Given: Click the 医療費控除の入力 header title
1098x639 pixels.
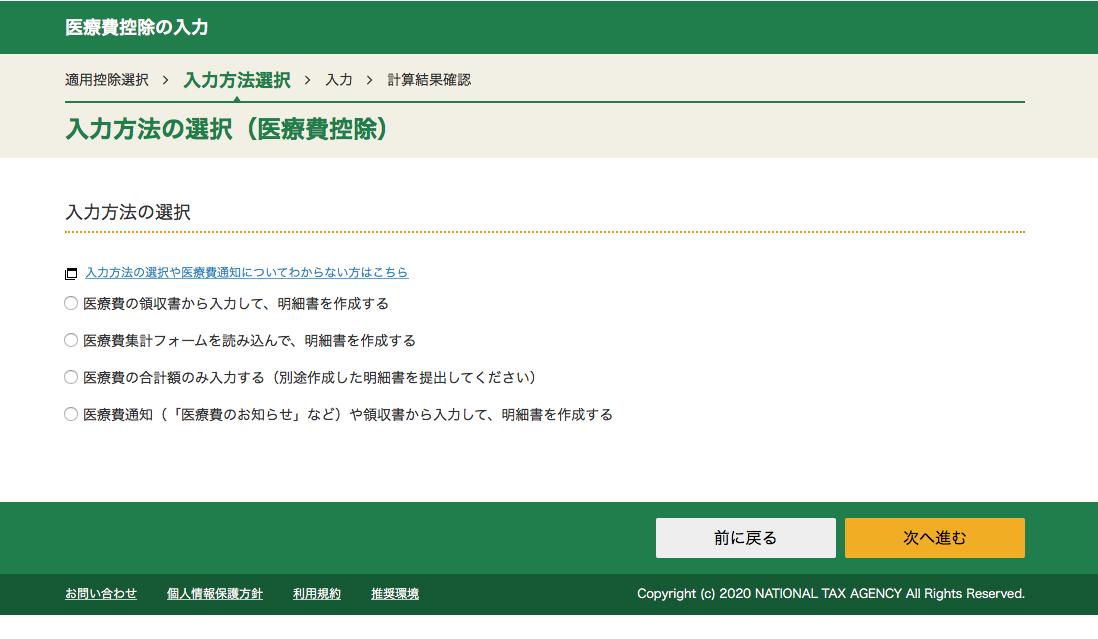Looking at the screenshot, I should point(137,28).
